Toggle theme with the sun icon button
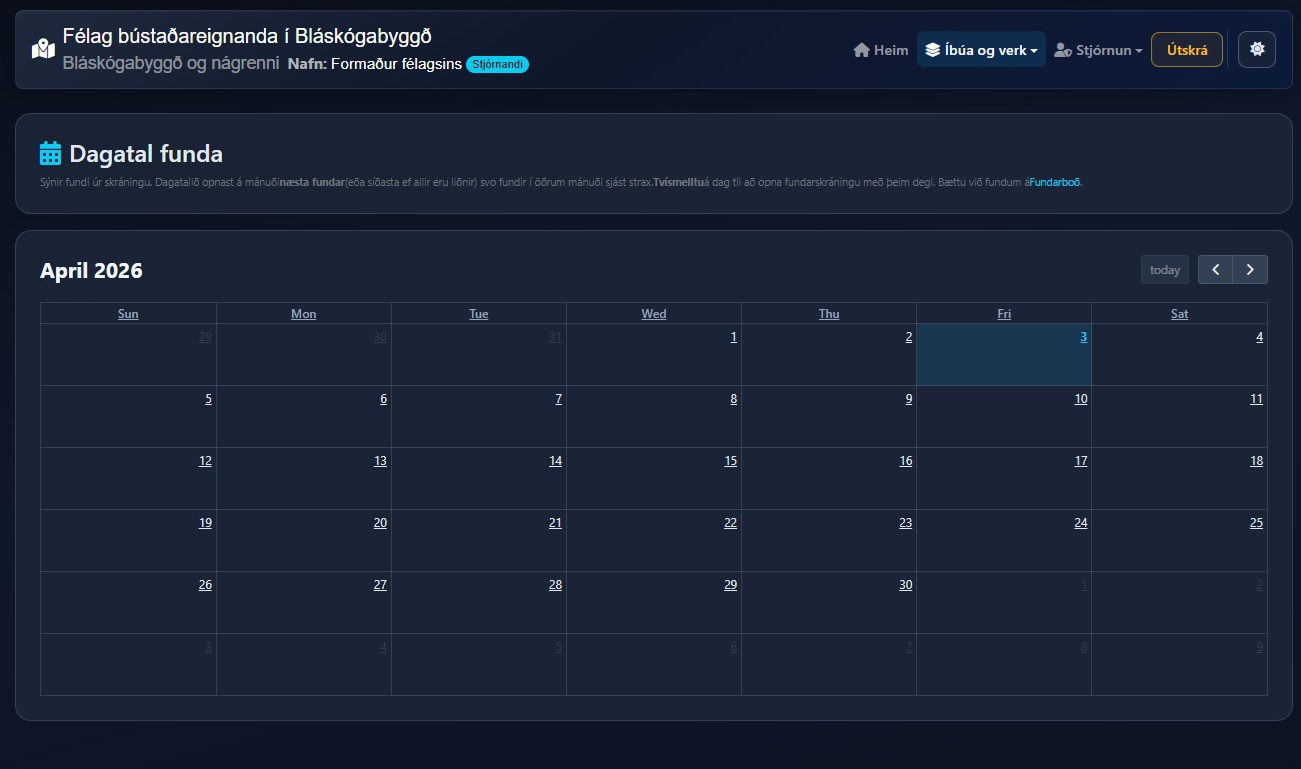The height and width of the screenshot is (769, 1301). click(x=1256, y=49)
